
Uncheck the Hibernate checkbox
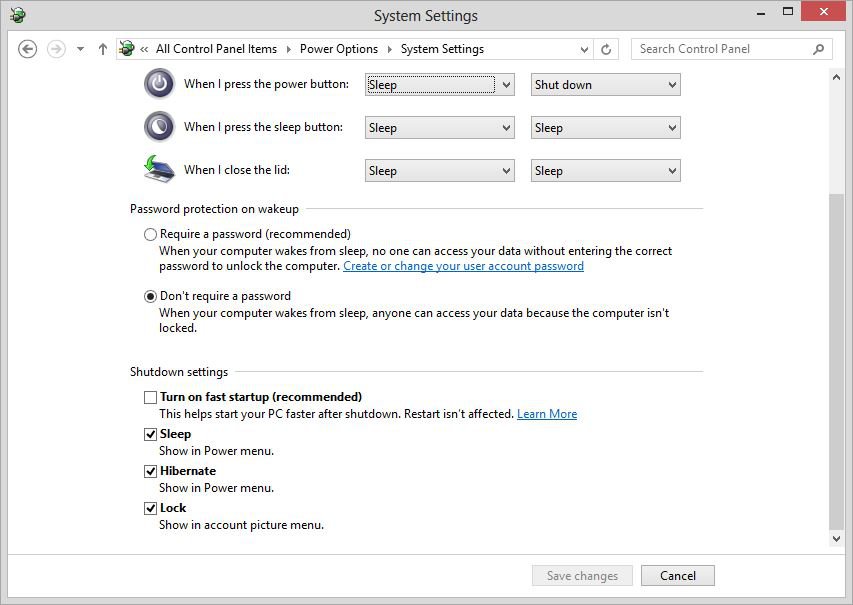(x=150, y=471)
